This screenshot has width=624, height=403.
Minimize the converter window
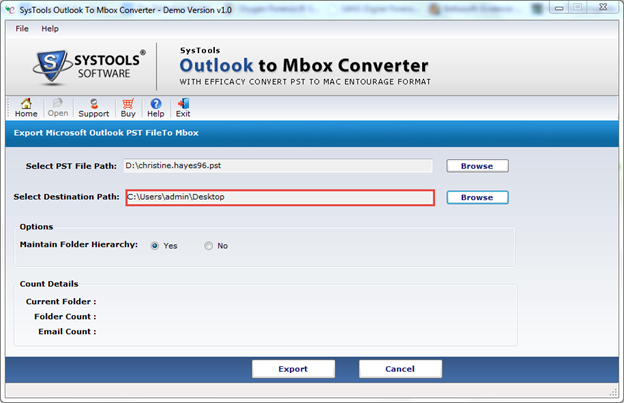coord(559,8)
